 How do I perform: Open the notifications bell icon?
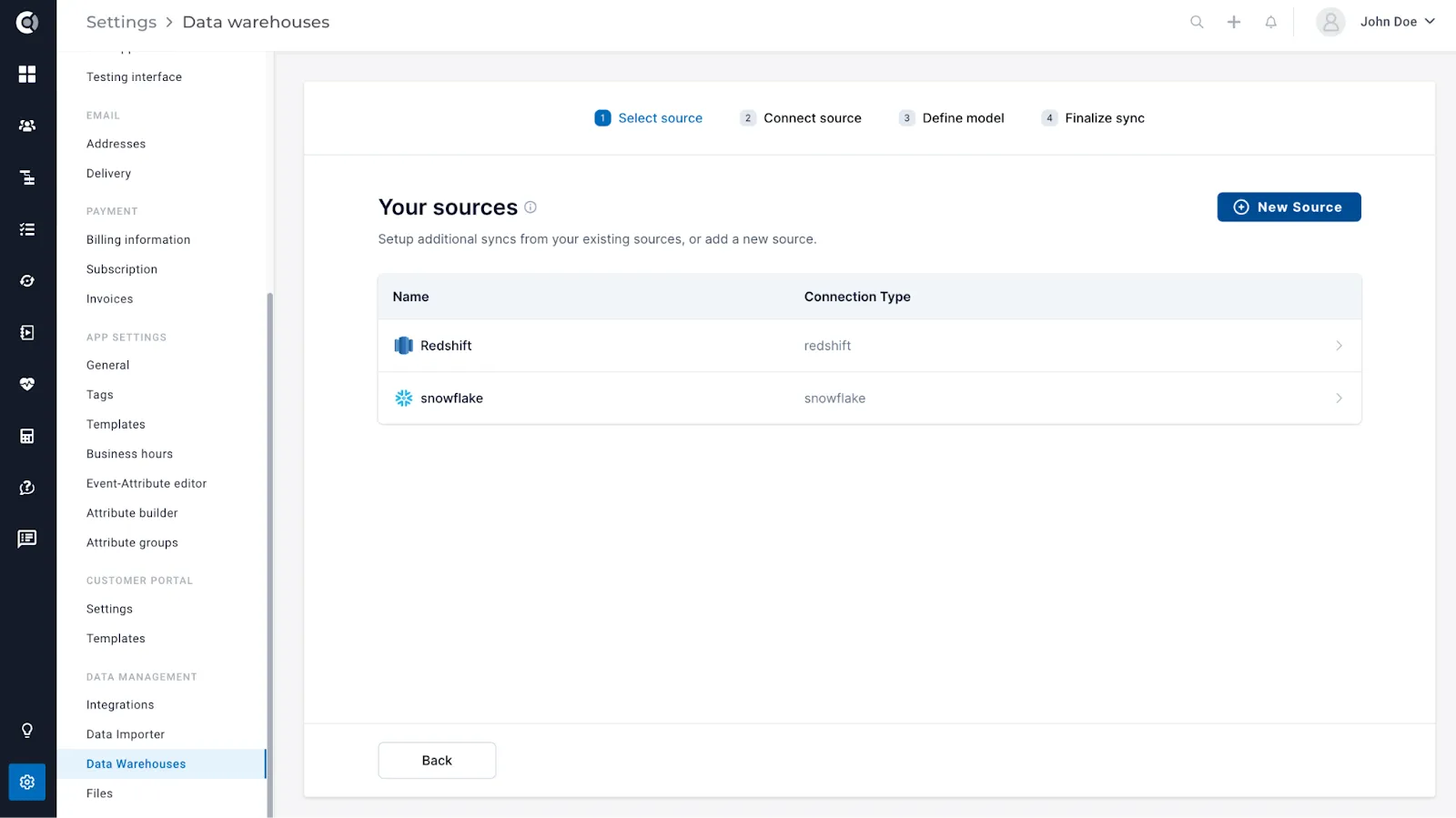[x=1271, y=22]
